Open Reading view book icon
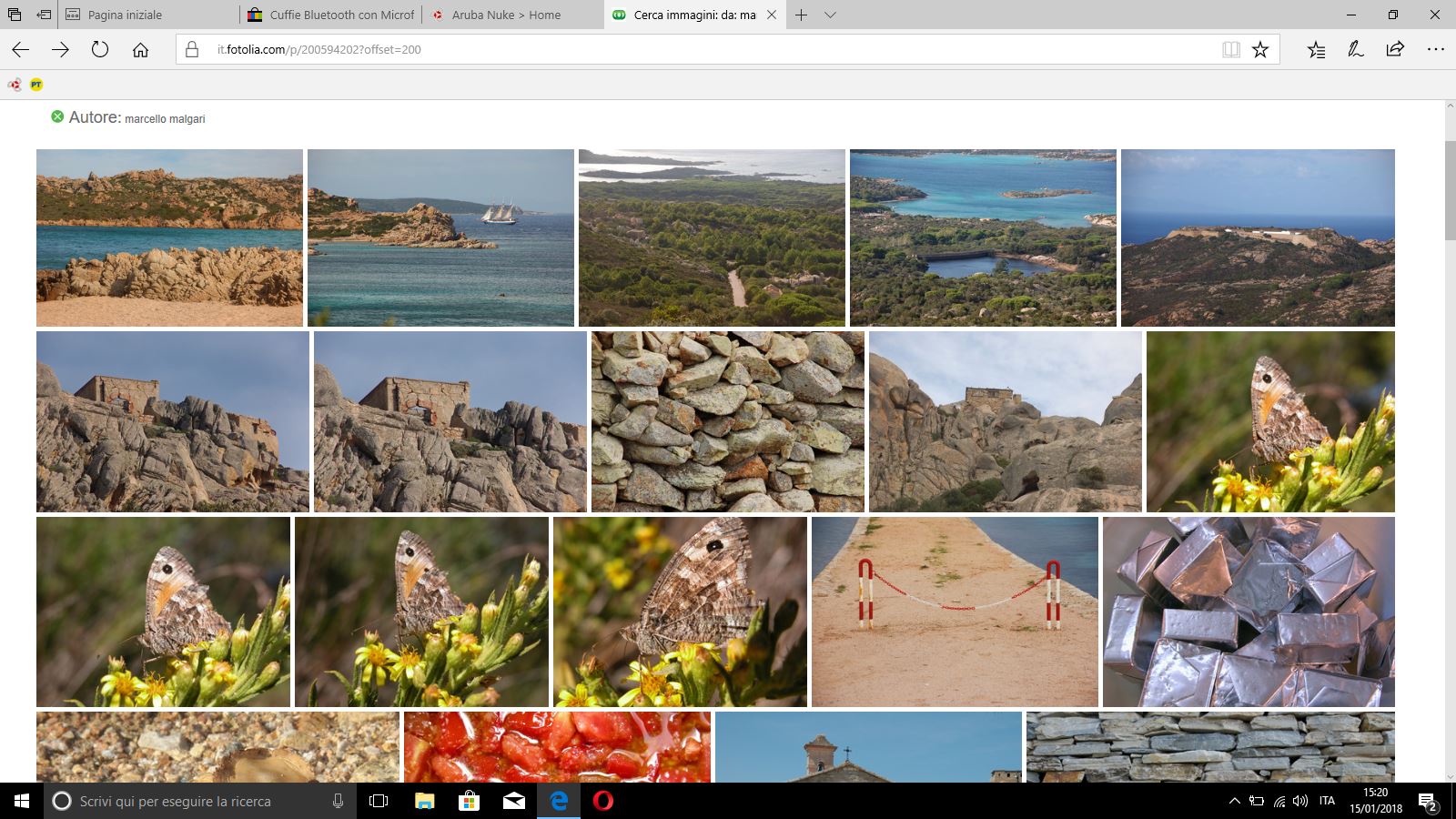Image resolution: width=1456 pixels, height=819 pixels. [x=1231, y=50]
